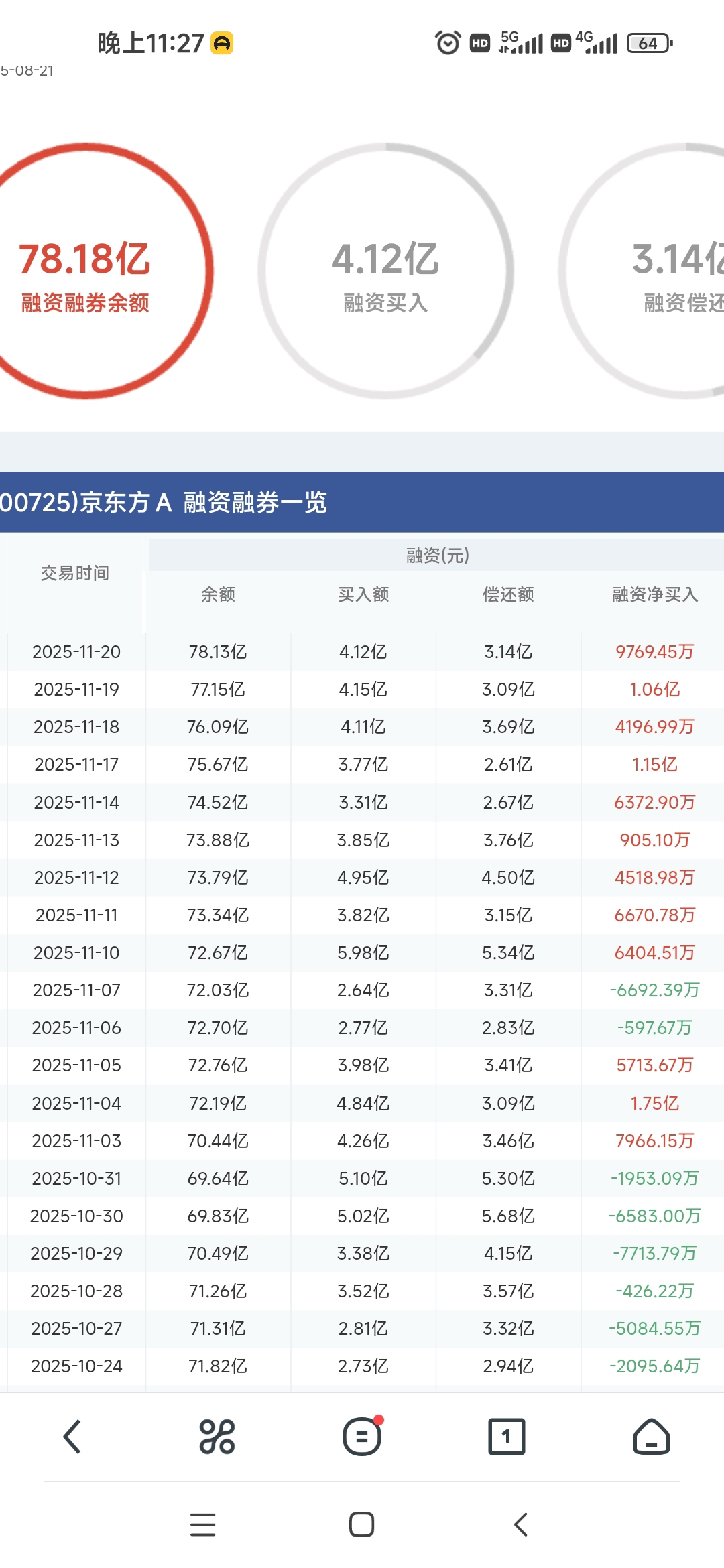Tap the 4.95亿 buy amount cell
This screenshot has height=1568, width=724.
point(363,878)
